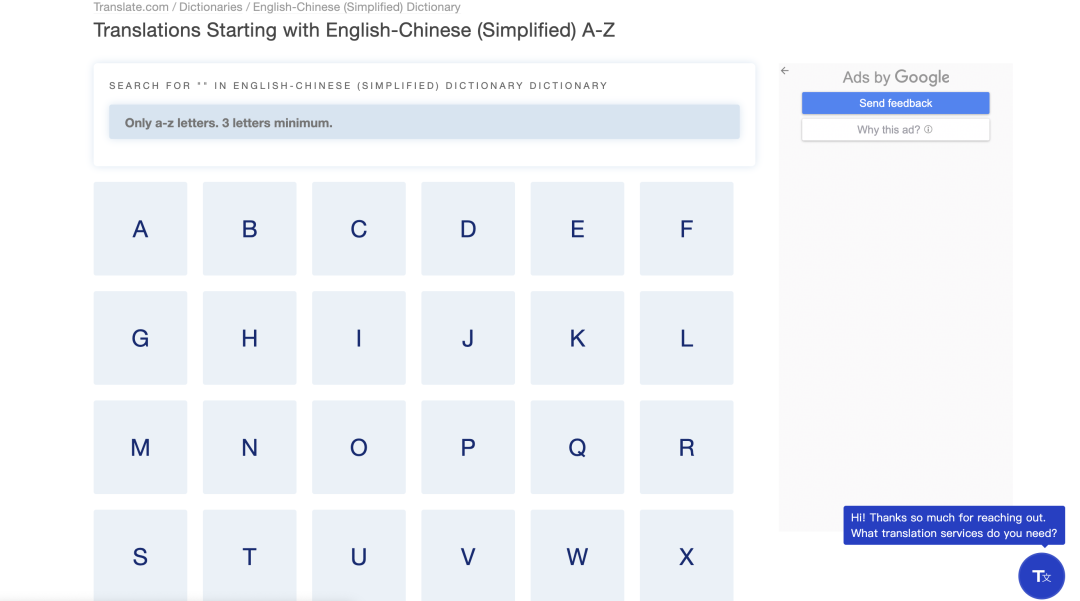
Task: Open the letter A dictionary tile
Action: pyautogui.click(x=141, y=229)
